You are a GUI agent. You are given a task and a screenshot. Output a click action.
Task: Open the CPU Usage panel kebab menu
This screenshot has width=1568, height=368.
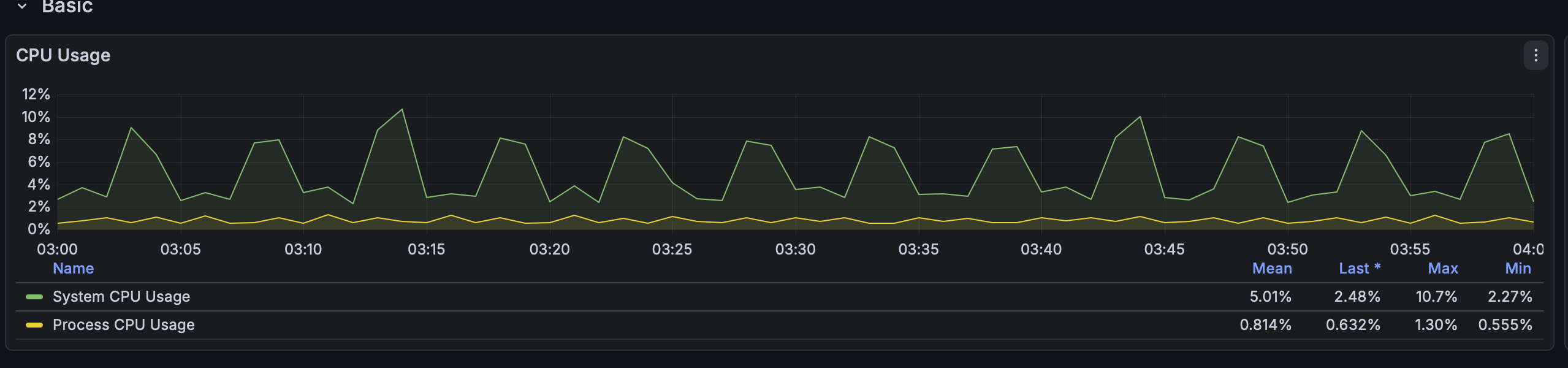coord(1536,56)
